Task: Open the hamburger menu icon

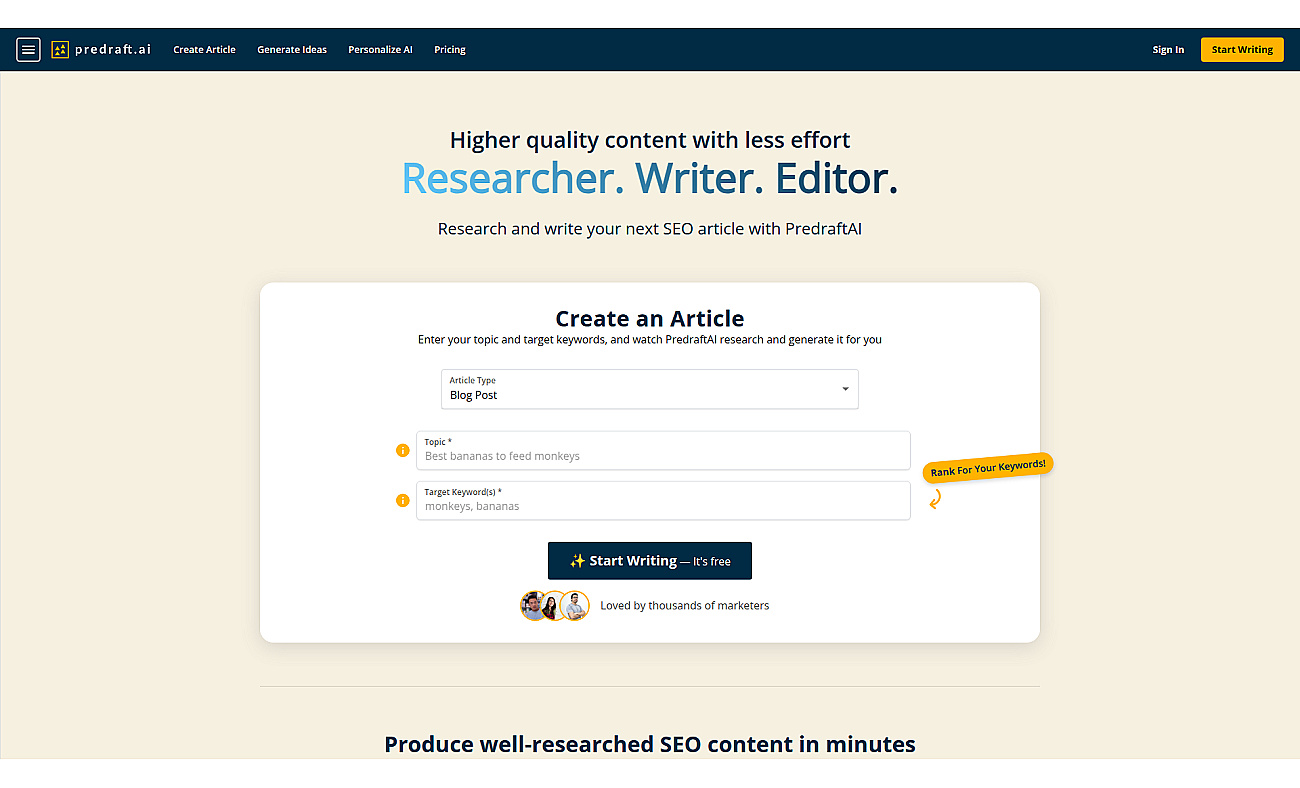Action: (x=28, y=49)
